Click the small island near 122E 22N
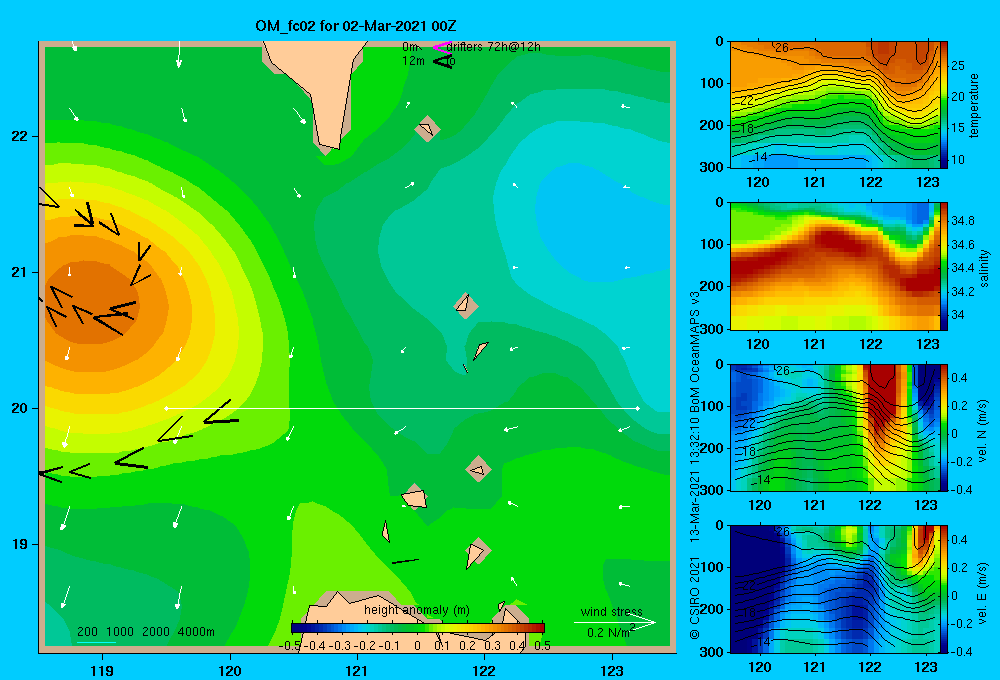 click(x=427, y=129)
